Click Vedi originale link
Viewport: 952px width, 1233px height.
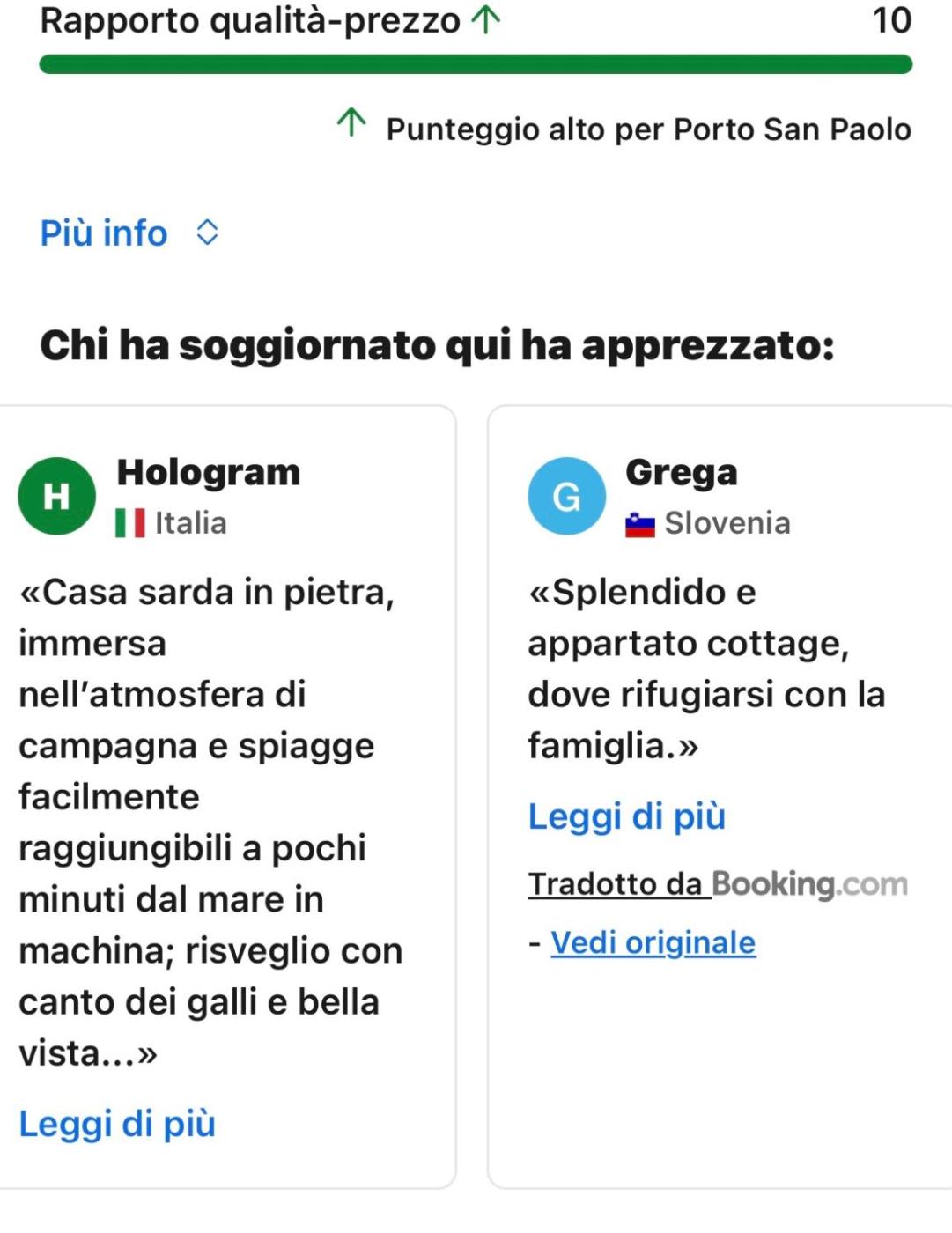coord(653,942)
